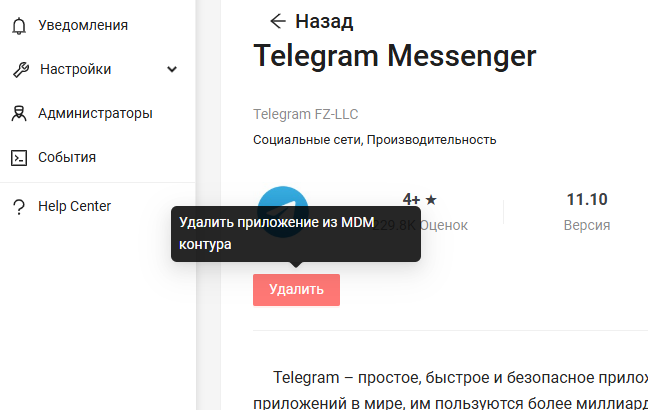Go back via Назад link
The image size is (648, 410).
(324, 21)
